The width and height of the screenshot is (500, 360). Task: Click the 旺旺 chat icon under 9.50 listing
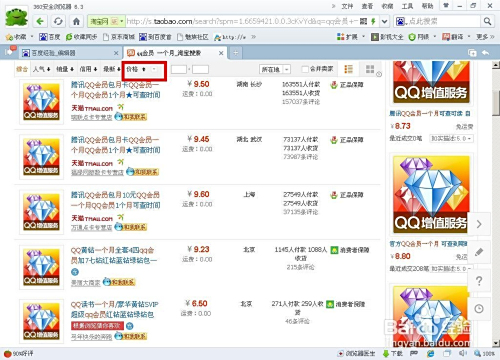130,117
